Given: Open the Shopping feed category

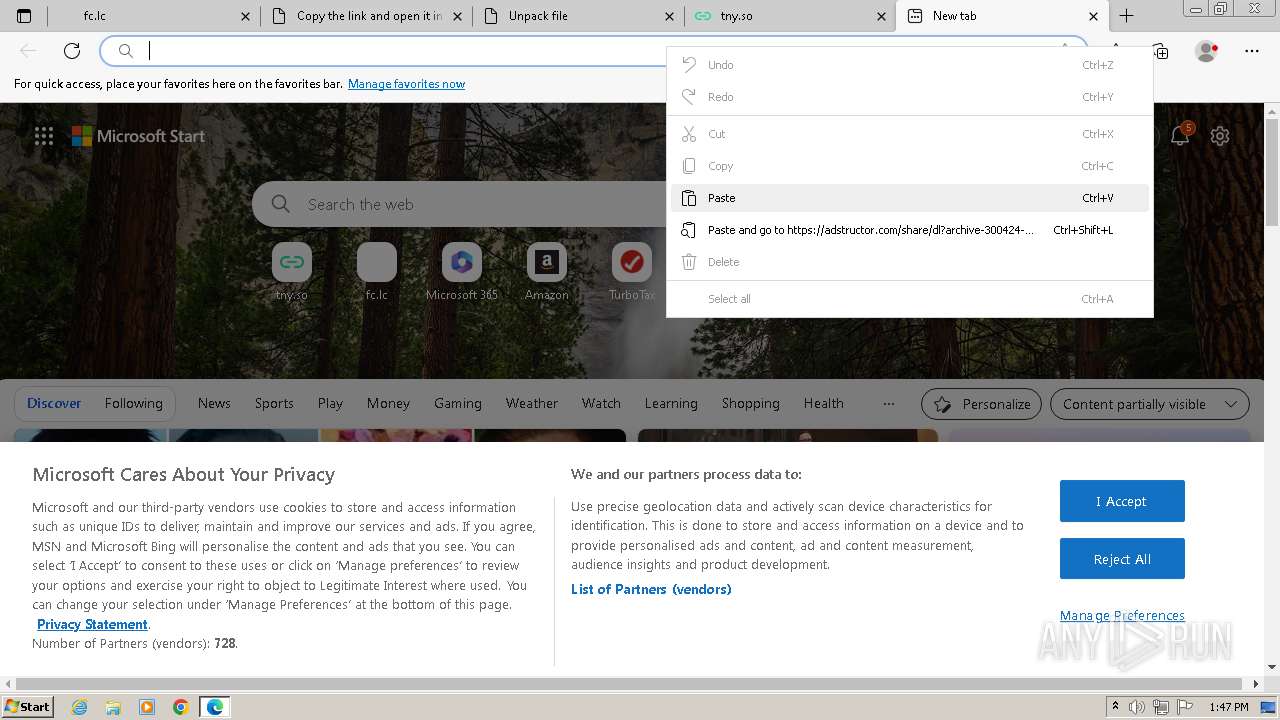Looking at the screenshot, I should 751,403.
